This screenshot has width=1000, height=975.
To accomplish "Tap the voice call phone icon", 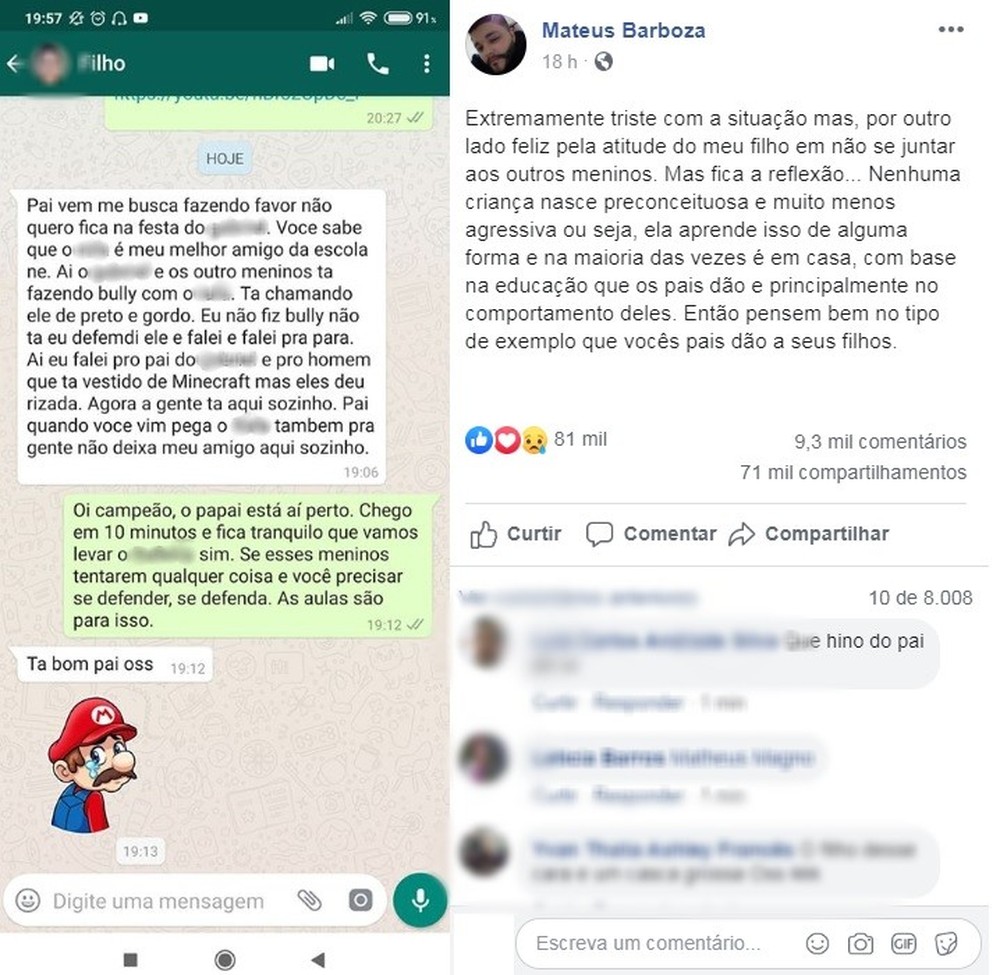I will (x=378, y=64).
